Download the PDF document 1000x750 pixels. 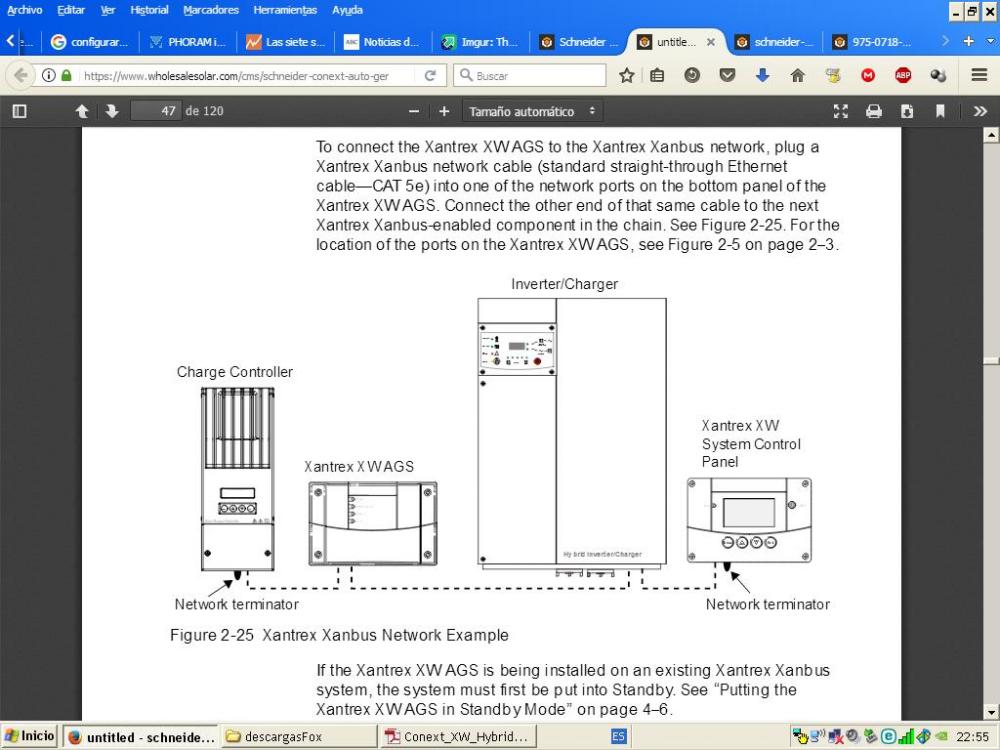click(x=907, y=111)
